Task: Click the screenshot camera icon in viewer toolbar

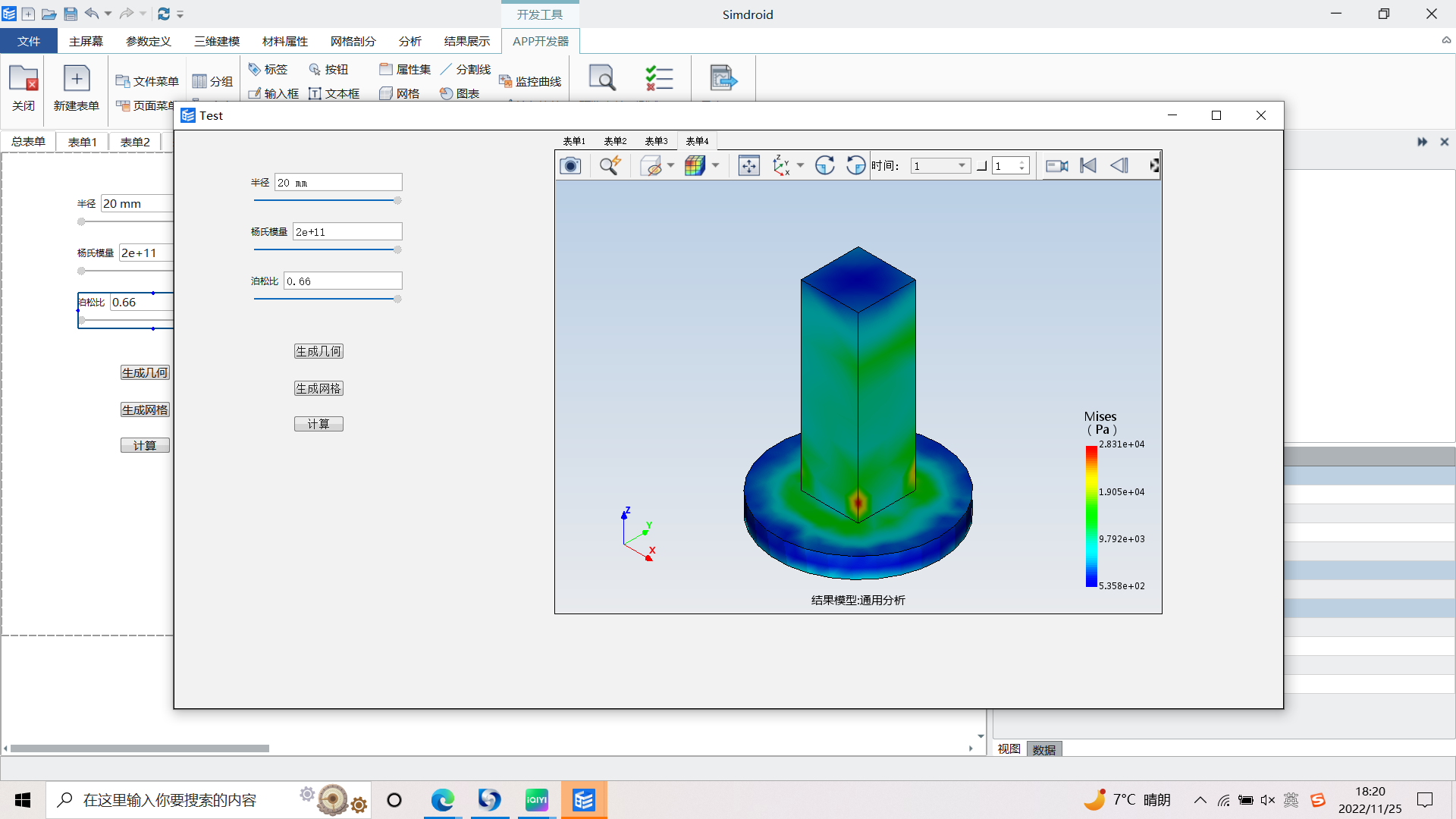Action: coord(570,165)
